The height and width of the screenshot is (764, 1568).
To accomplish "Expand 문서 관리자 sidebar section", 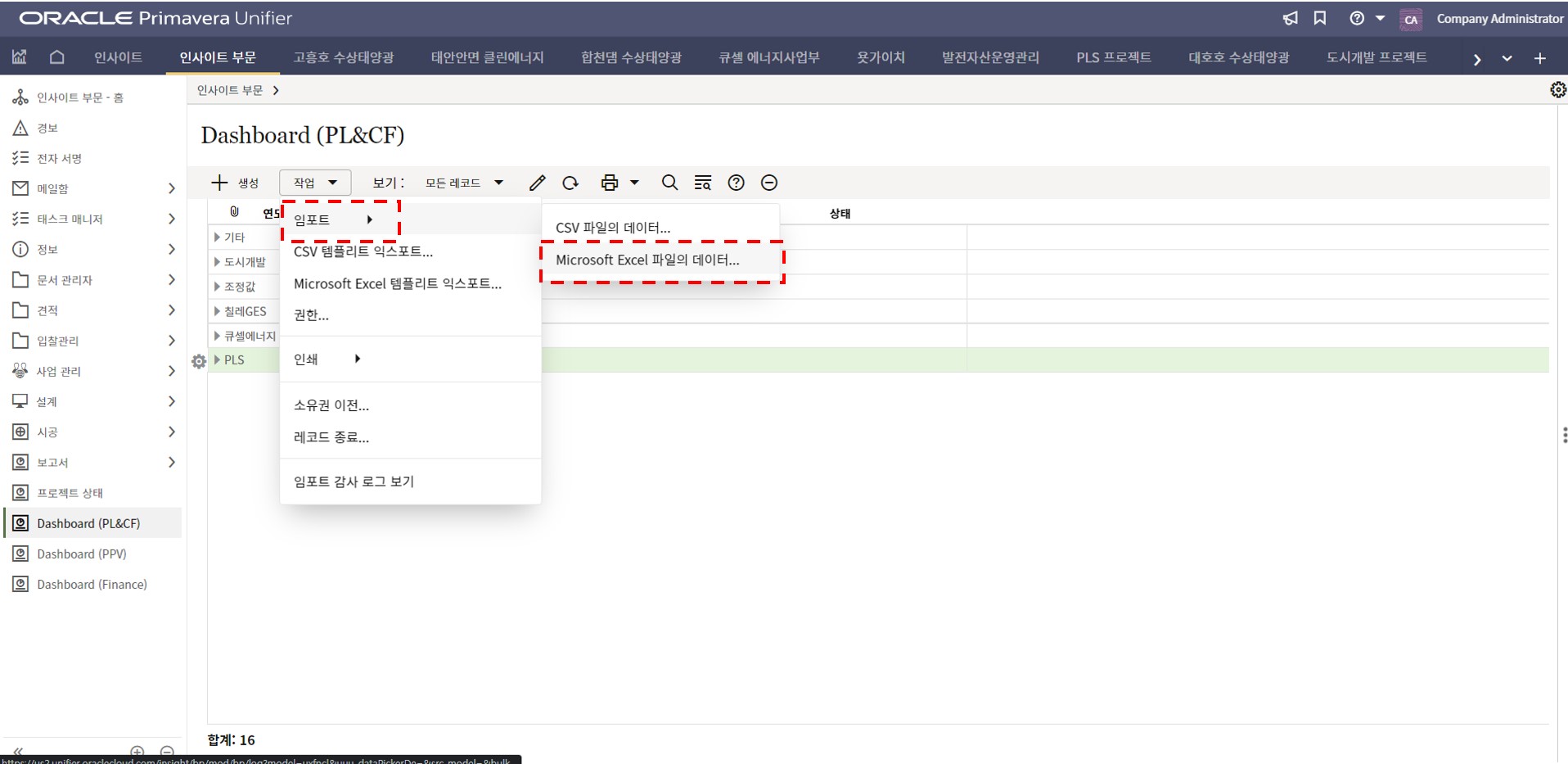I will pyautogui.click(x=171, y=280).
